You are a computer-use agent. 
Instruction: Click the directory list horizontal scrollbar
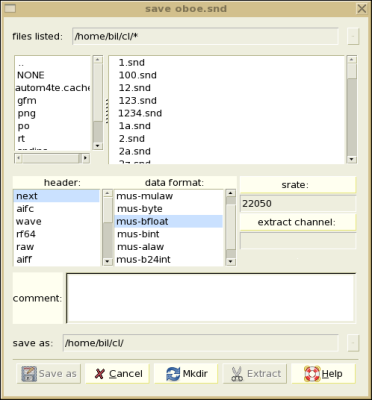click(x=52, y=158)
